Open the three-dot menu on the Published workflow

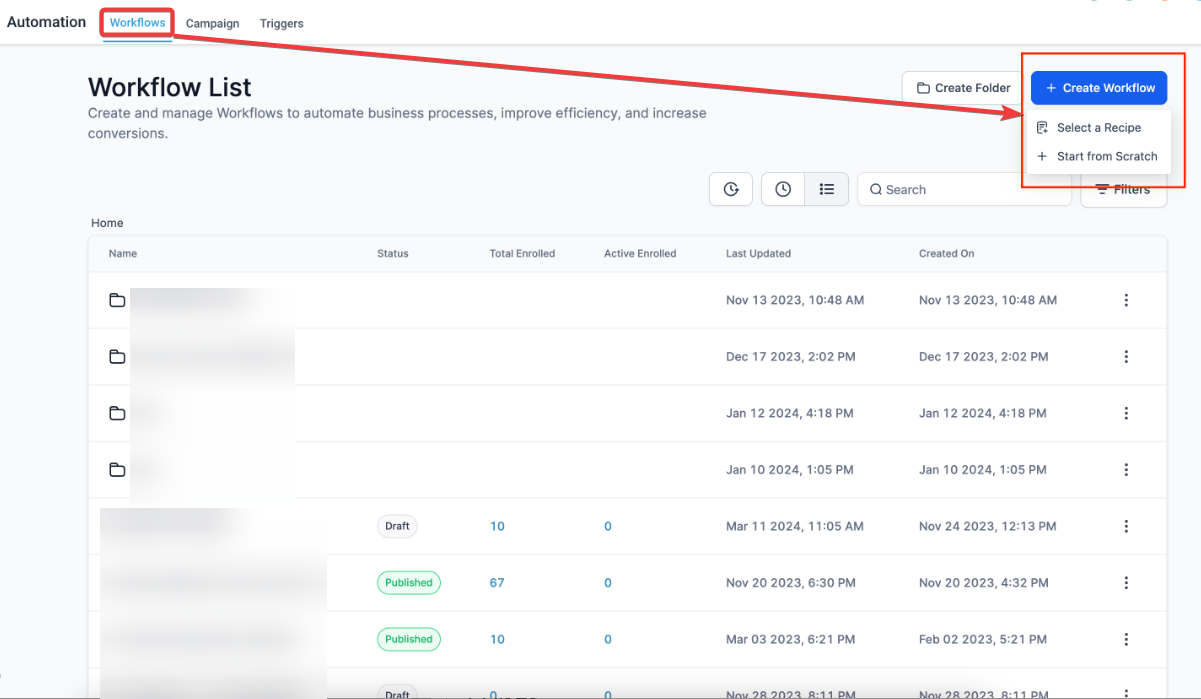[x=1126, y=582]
